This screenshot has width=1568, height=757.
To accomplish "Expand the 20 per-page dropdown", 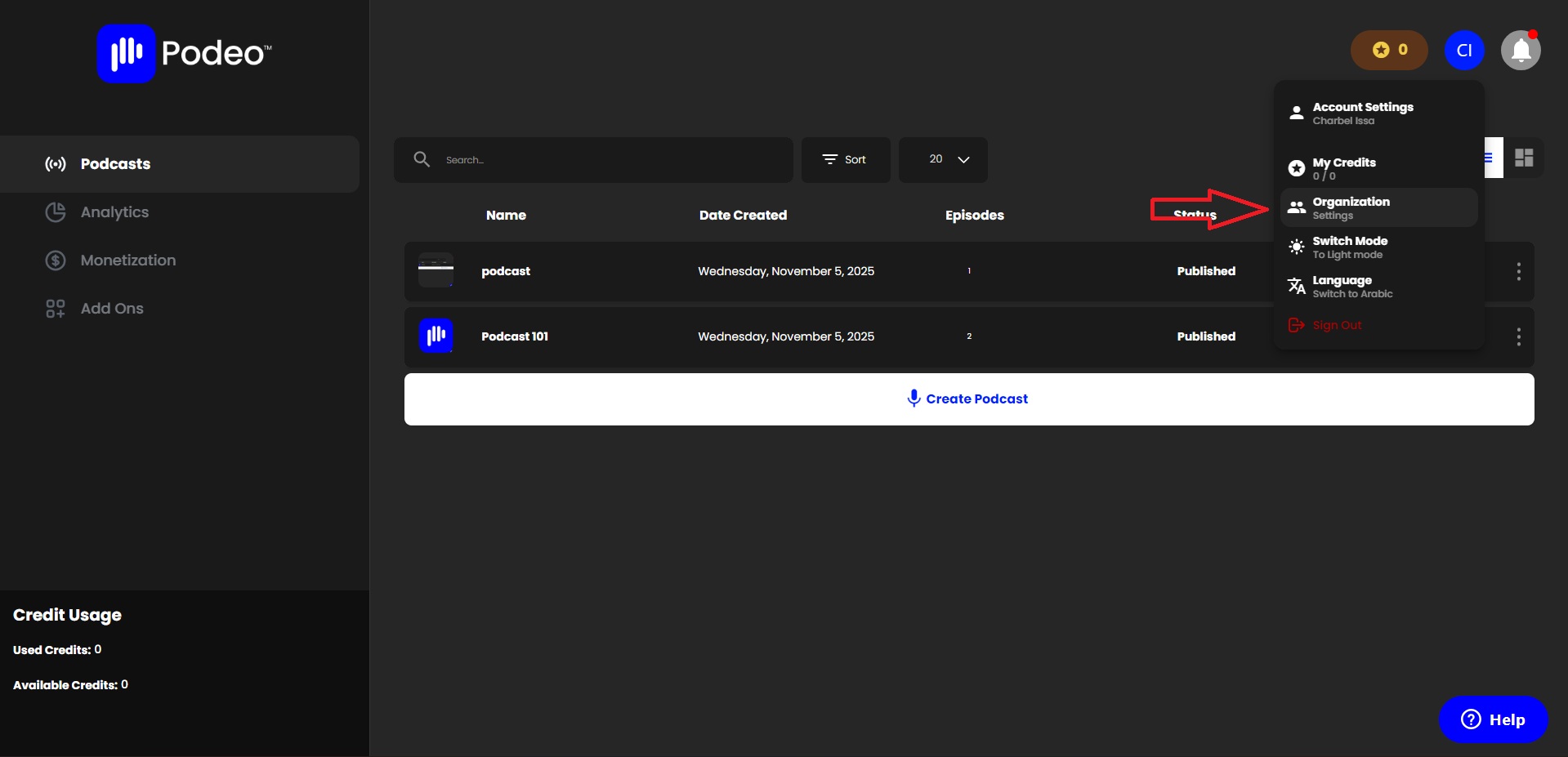I will click(x=943, y=160).
